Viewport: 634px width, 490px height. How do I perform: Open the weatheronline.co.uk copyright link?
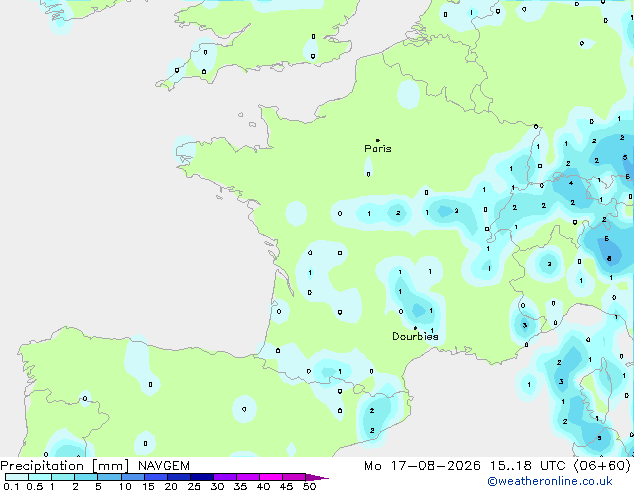tap(550, 481)
